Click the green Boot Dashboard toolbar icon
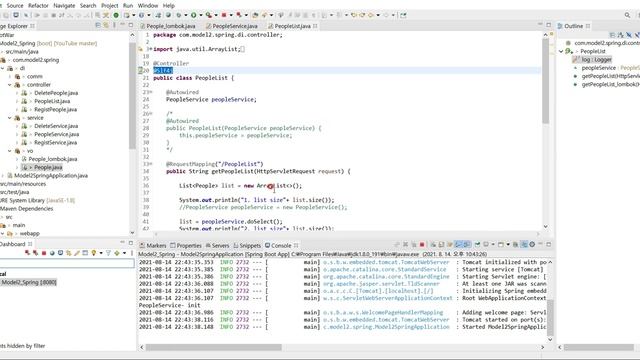Image resolution: width=640 pixels, height=360 pixels. [x=116, y=15]
